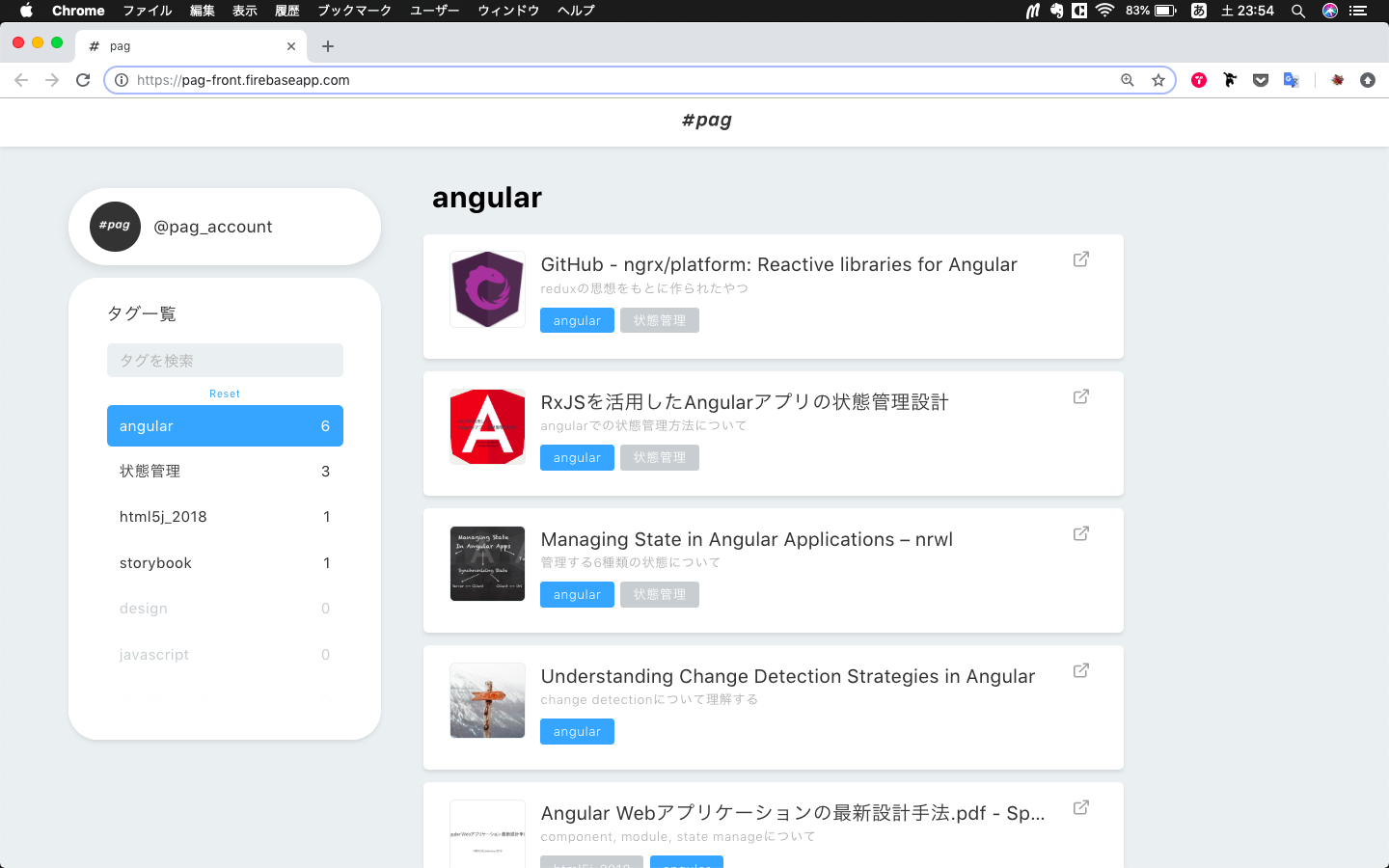The image size is (1389, 868).
Task: Open external link for Change Detection Strategies card
Action: tap(1081, 670)
